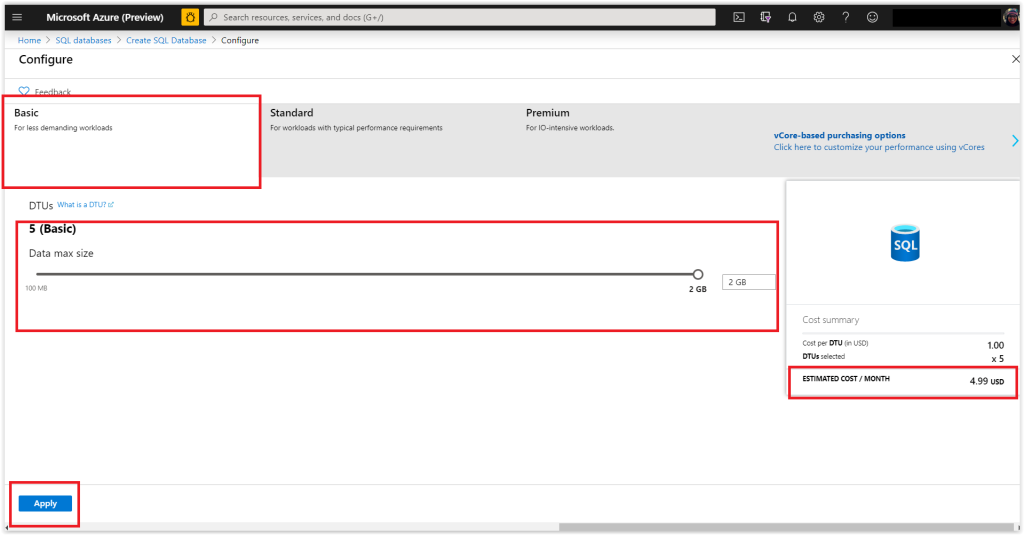Open the hamburger portal menu
1024x535 pixels.
tap(18, 18)
